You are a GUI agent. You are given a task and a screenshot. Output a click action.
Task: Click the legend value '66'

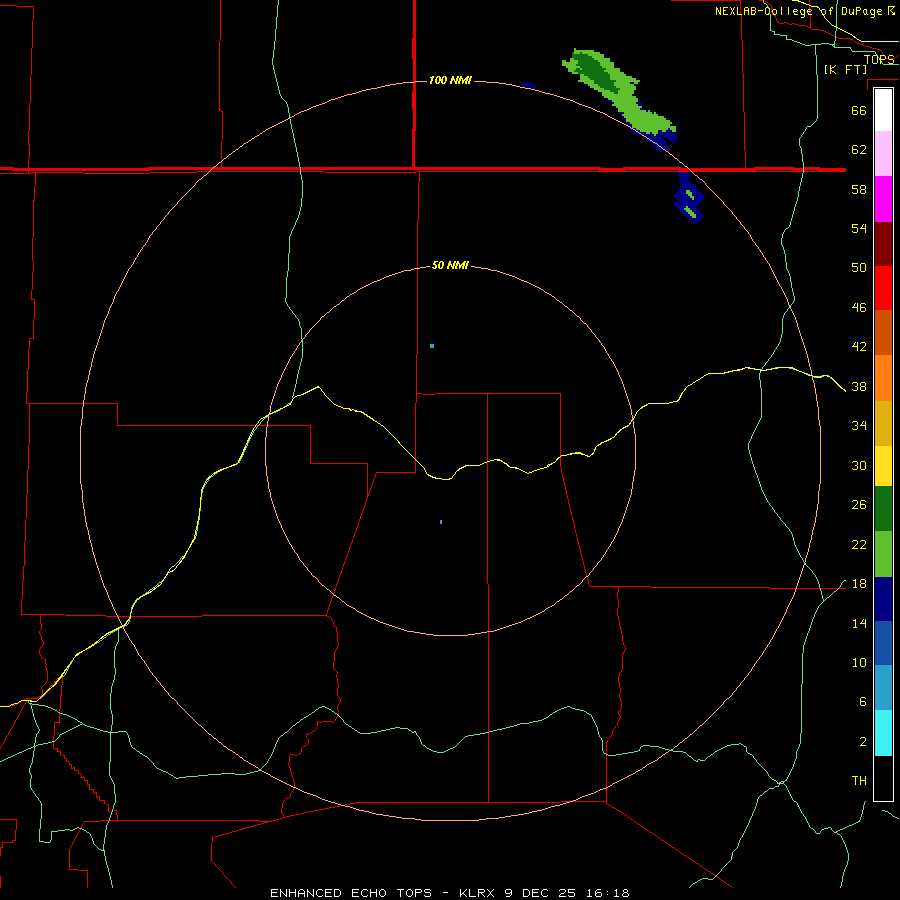(x=859, y=110)
